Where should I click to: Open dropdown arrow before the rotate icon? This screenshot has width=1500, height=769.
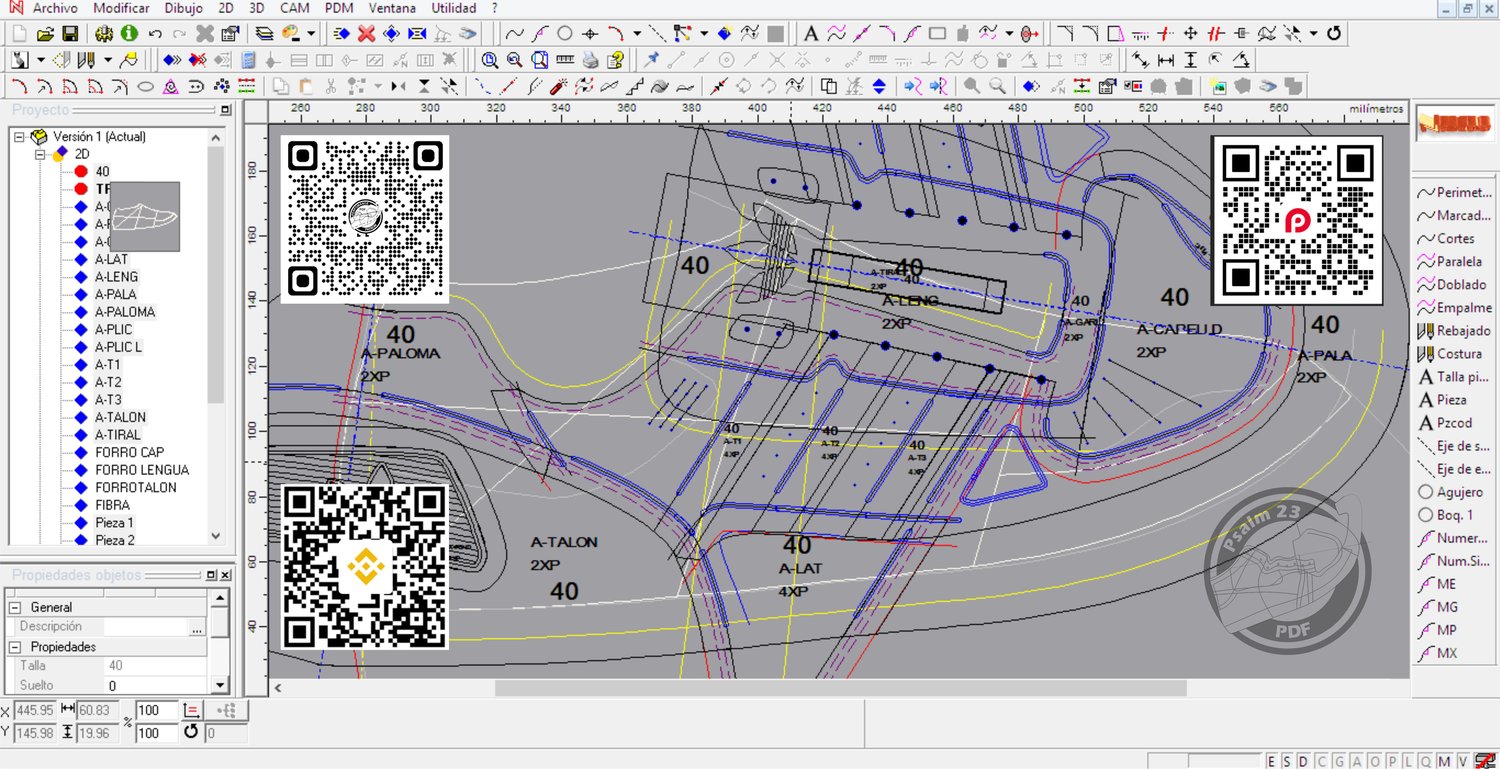pos(1314,34)
